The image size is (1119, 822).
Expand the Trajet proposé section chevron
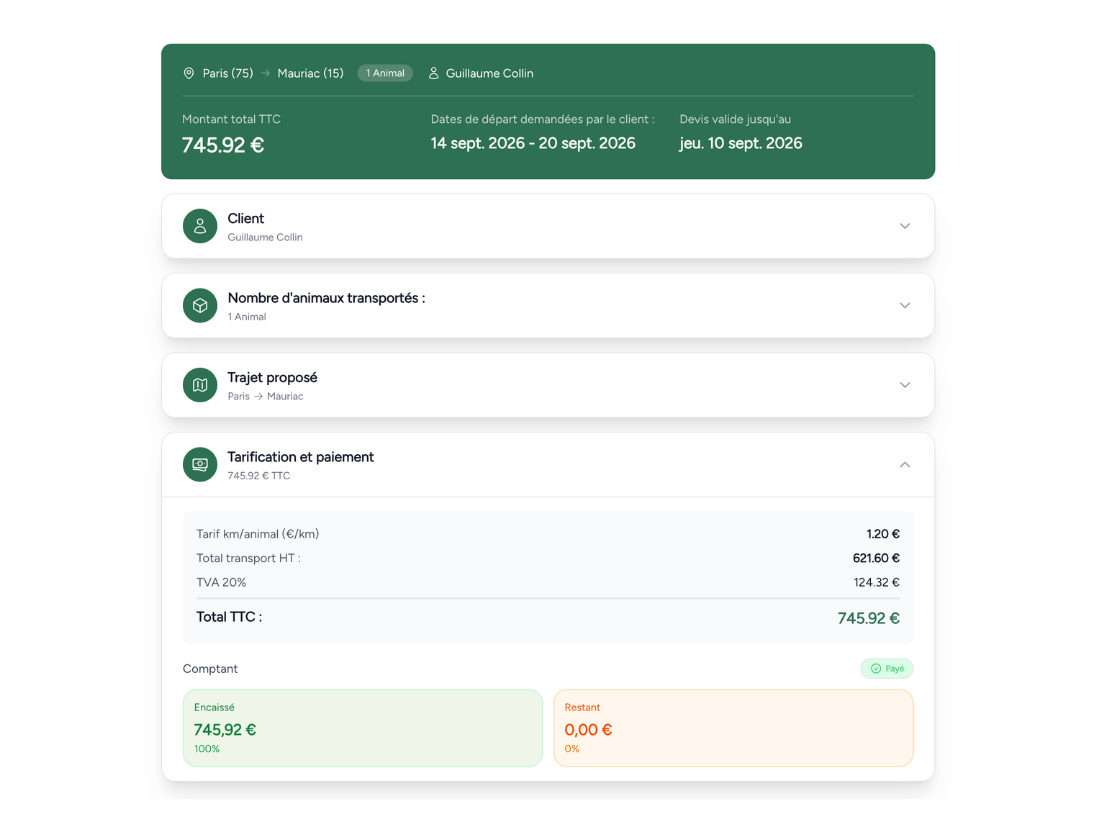click(905, 385)
